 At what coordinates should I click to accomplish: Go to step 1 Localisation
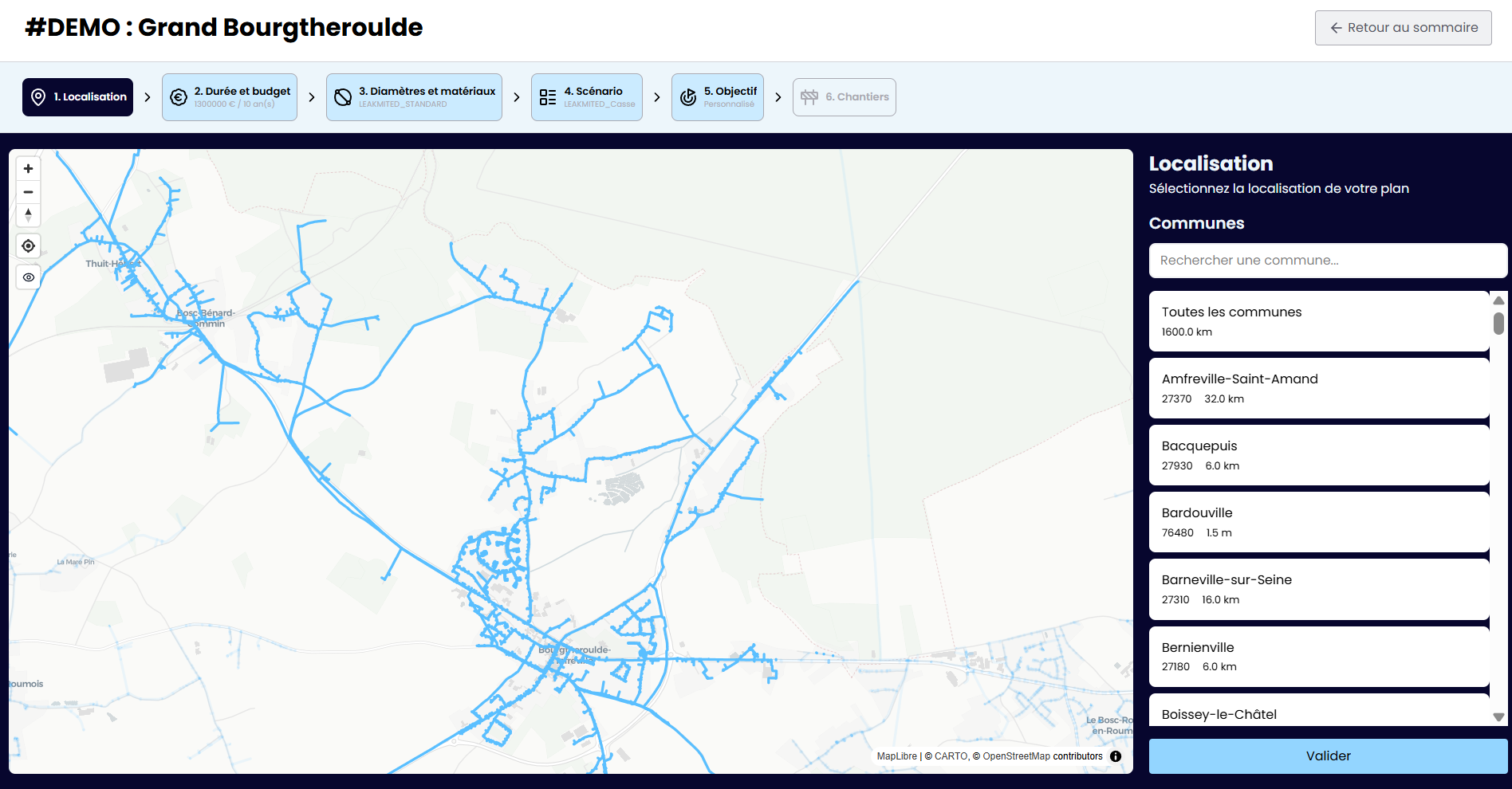(77, 97)
